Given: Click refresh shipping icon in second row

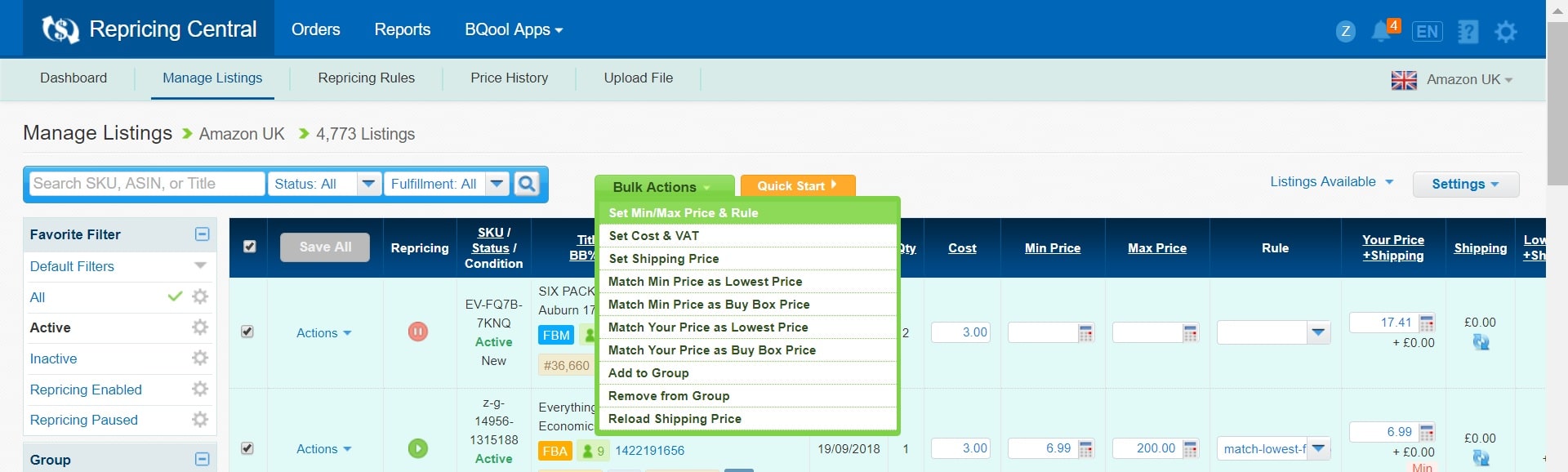Looking at the screenshot, I should pyautogui.click(x=1481, y=458).
